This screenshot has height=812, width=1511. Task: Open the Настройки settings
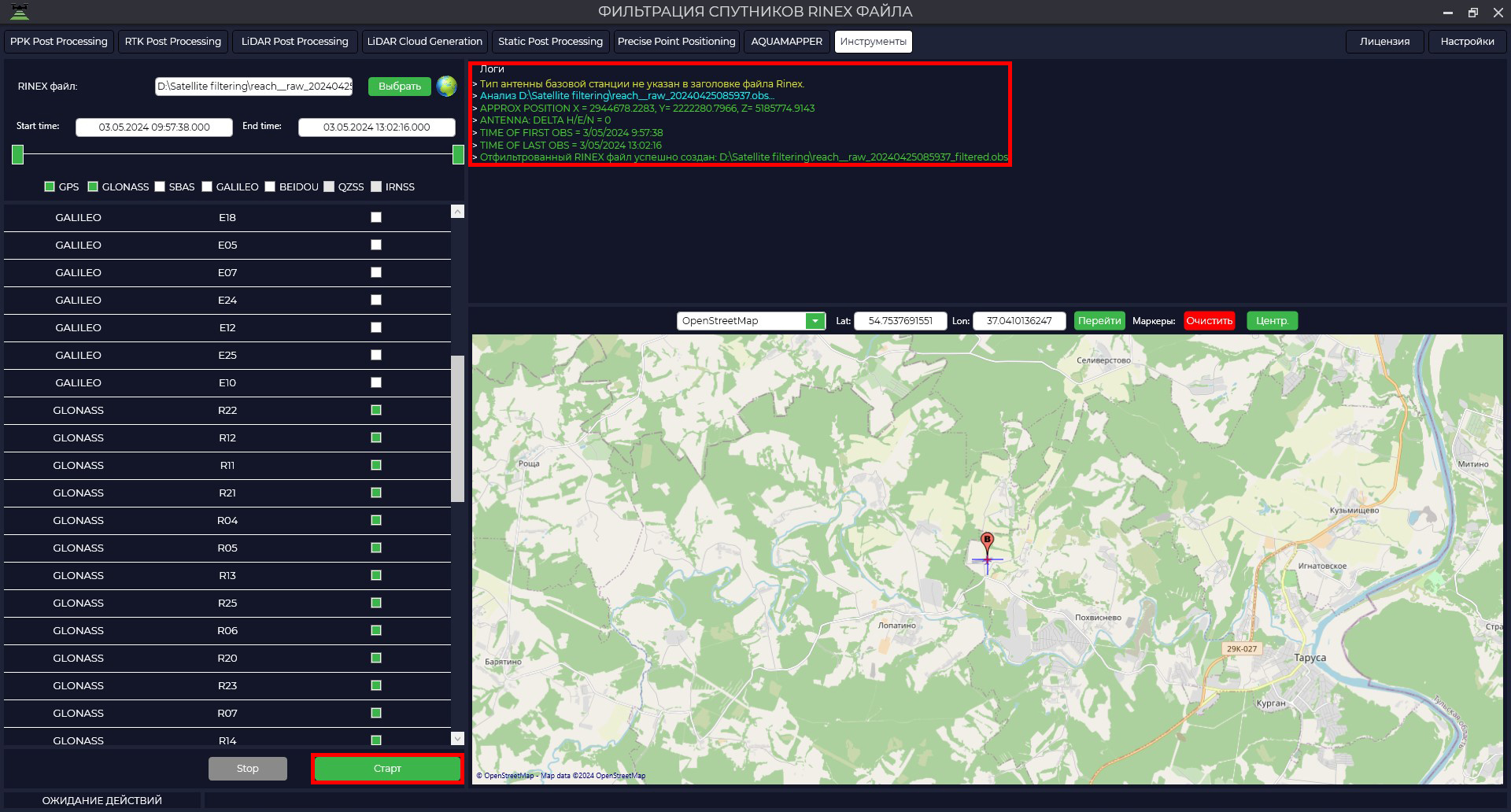coord(1468,42)
